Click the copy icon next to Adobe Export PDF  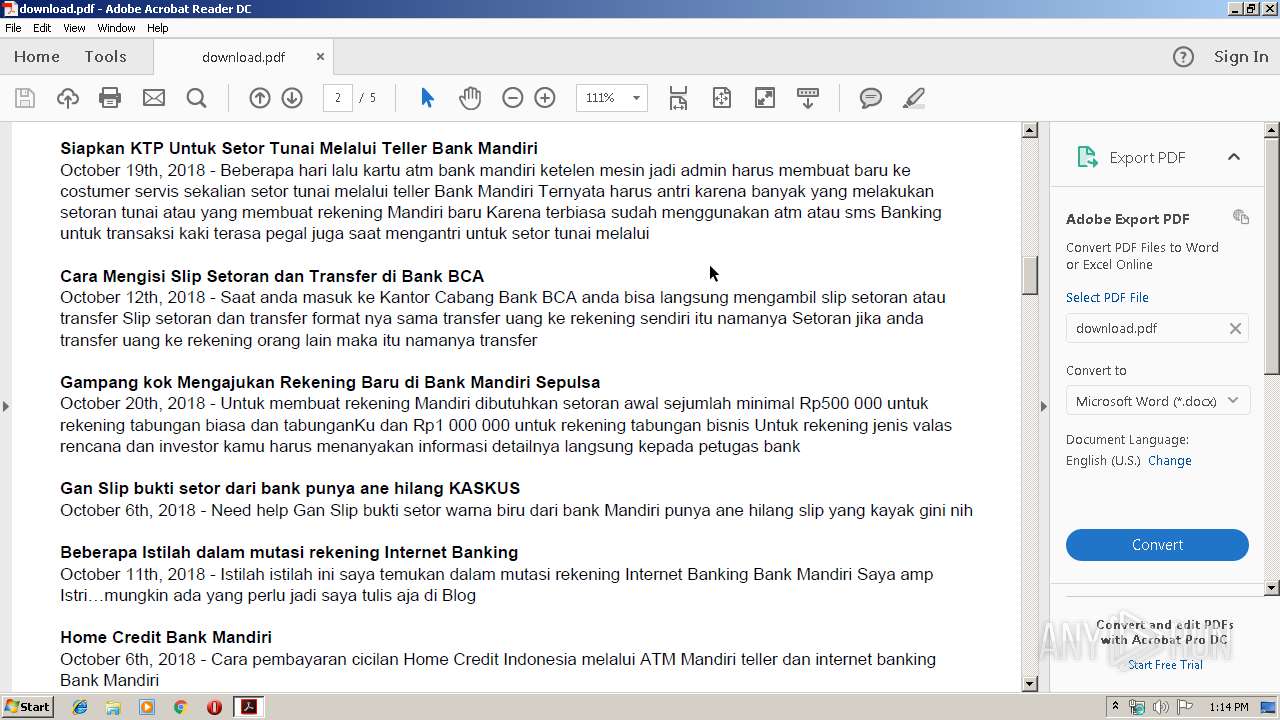coord(1241,217)
